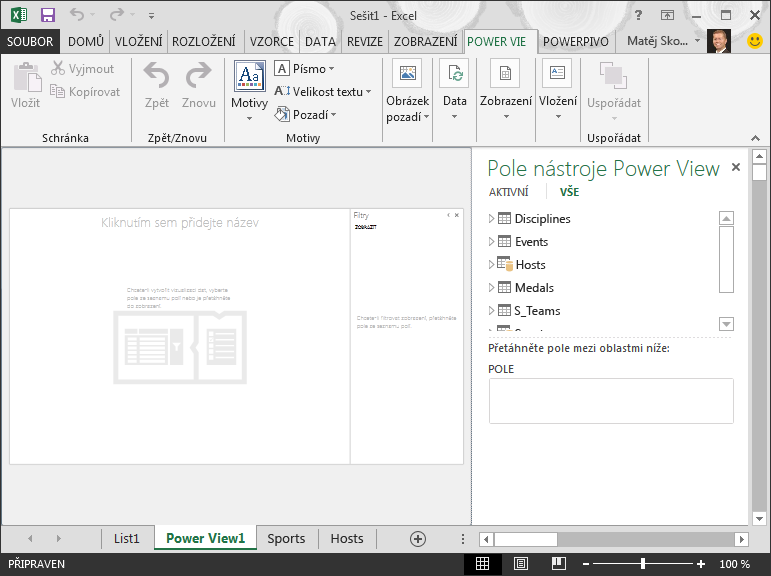Expand the Events table
Viewport: 771px width, 576px height.
[x=491, y=242]
